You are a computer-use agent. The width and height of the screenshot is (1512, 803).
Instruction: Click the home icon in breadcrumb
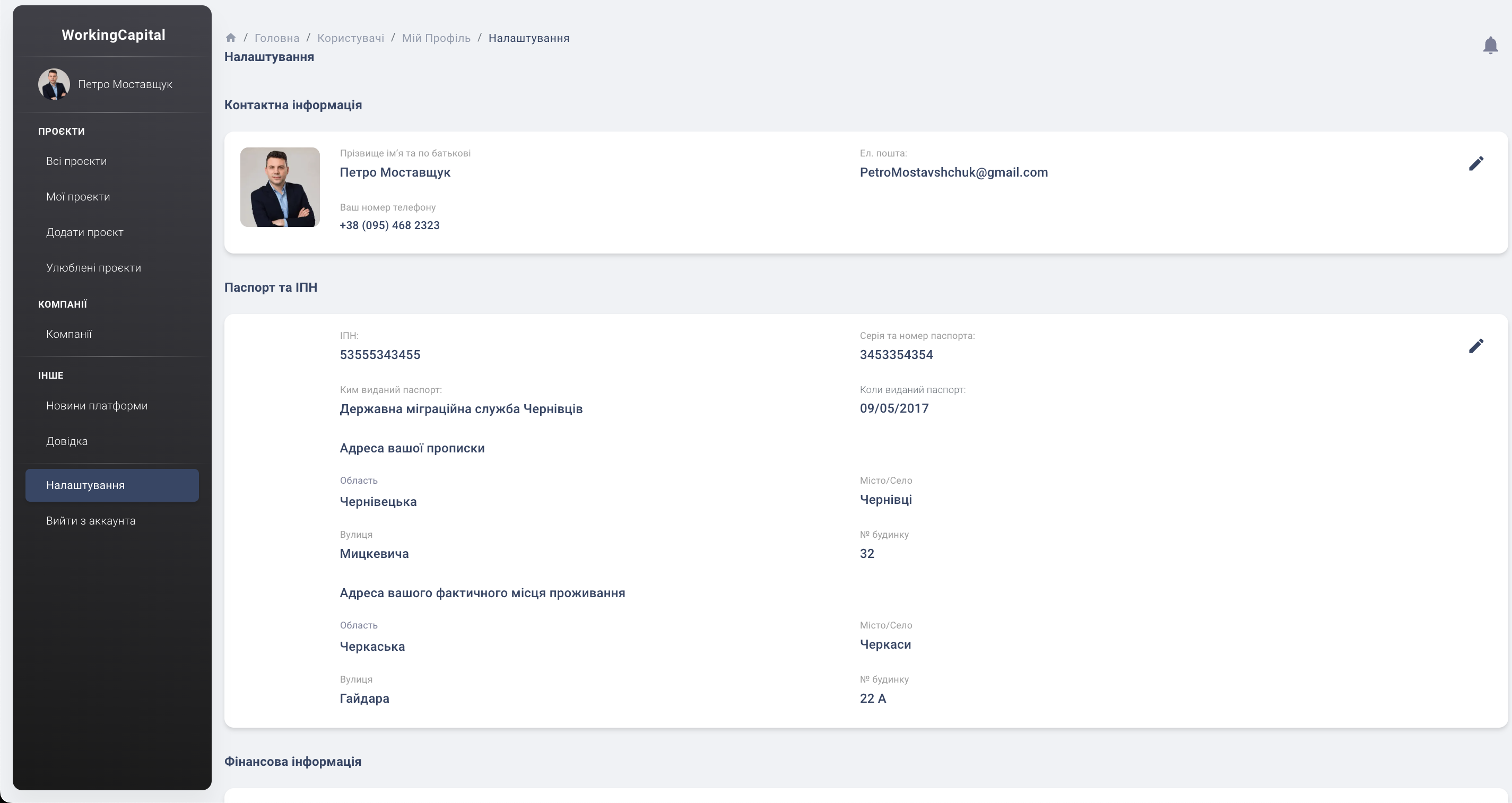[x=231, y=38]
